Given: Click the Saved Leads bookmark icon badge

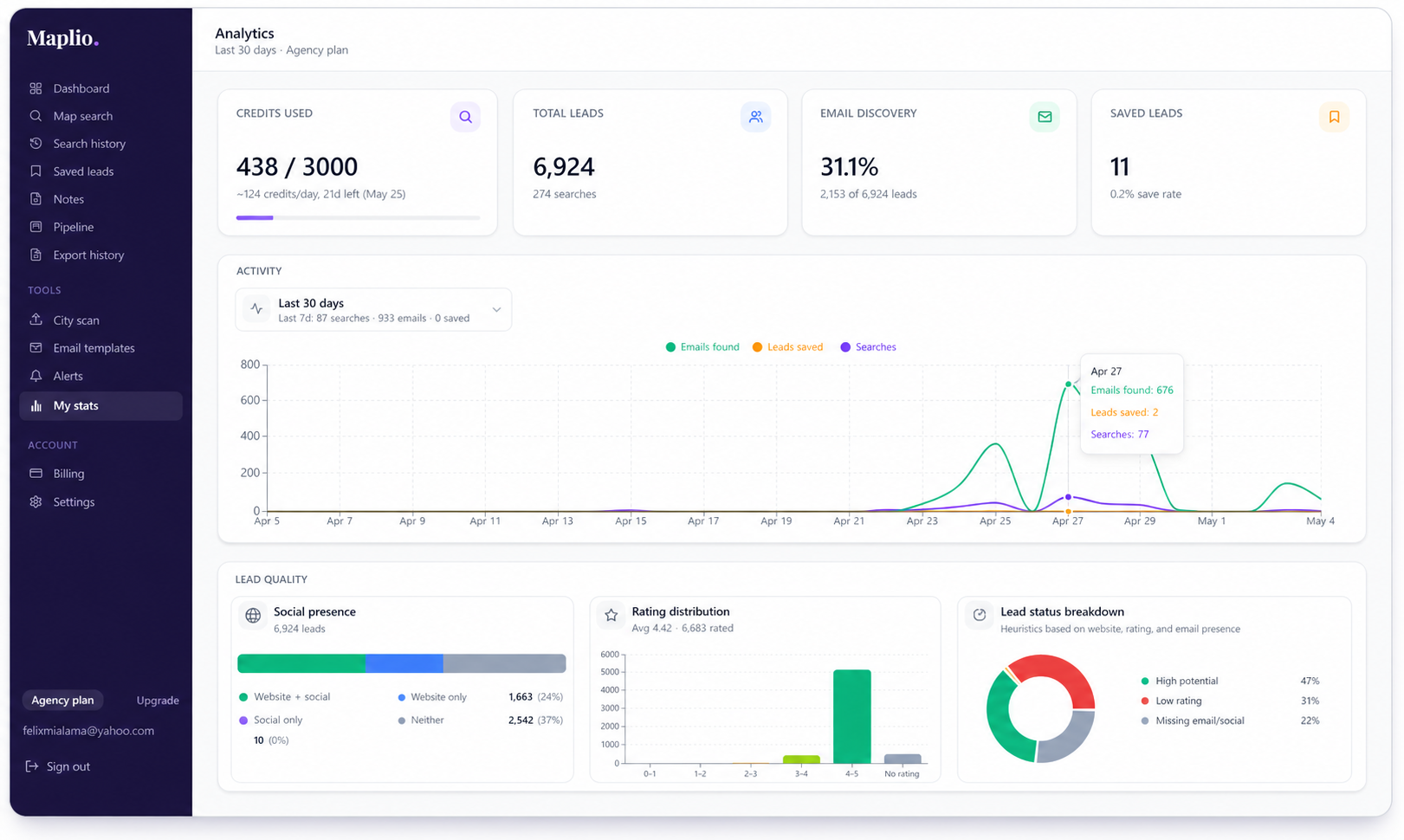Looking at the screenshot, I should pos(1334,117).
